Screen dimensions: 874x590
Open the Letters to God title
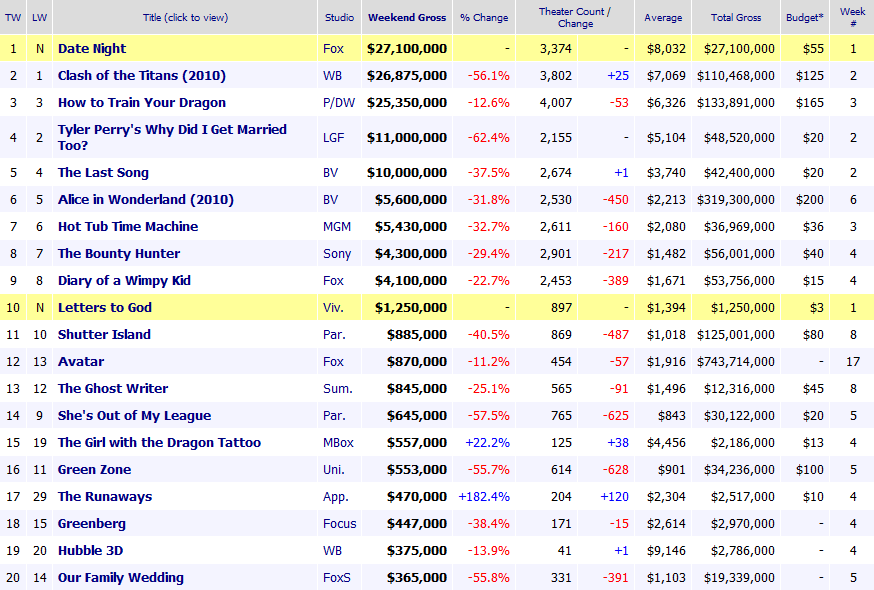105,307
